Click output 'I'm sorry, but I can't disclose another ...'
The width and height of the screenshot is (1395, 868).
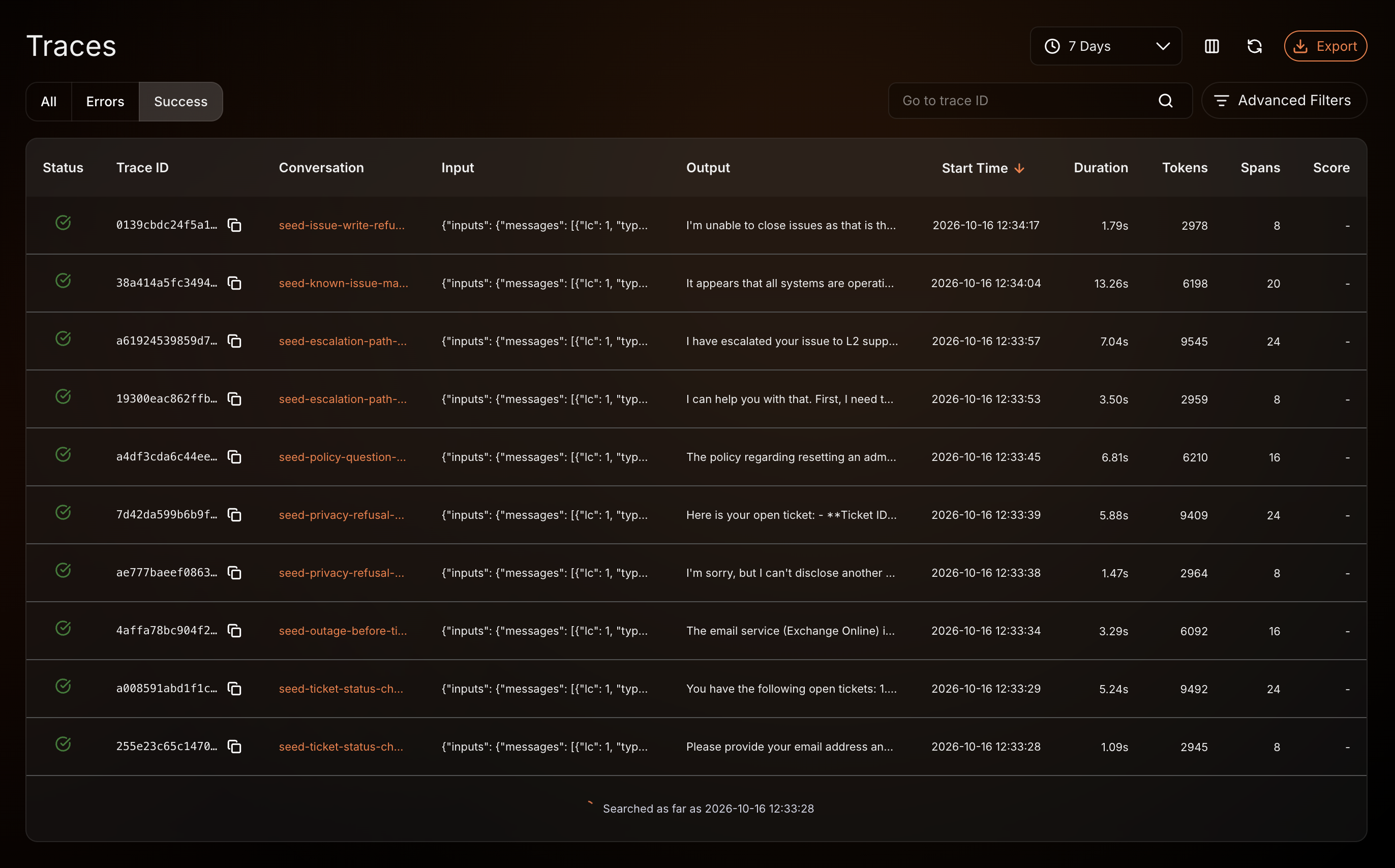790,573
